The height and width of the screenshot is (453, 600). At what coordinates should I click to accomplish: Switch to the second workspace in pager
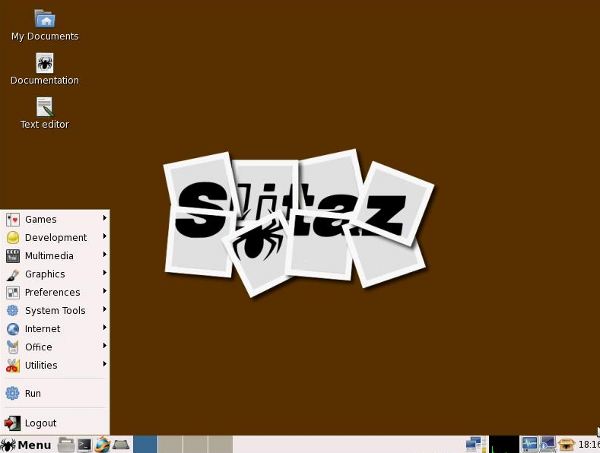pyautogui.click(x=170, y=445)
